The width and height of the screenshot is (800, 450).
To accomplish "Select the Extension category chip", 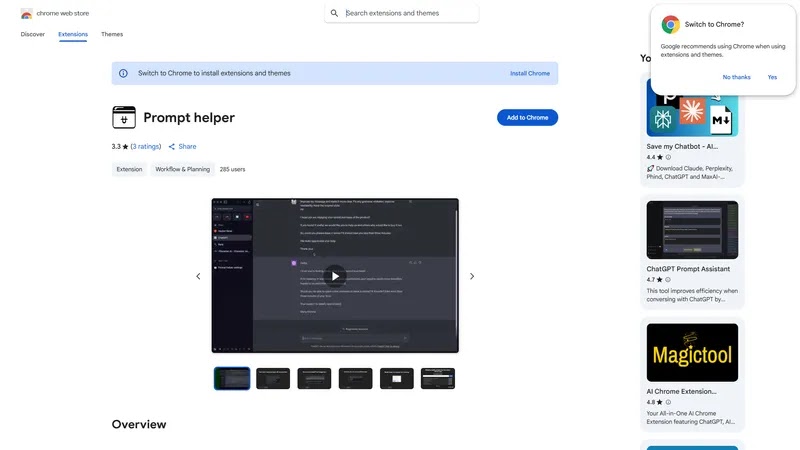I will point(129,169).
